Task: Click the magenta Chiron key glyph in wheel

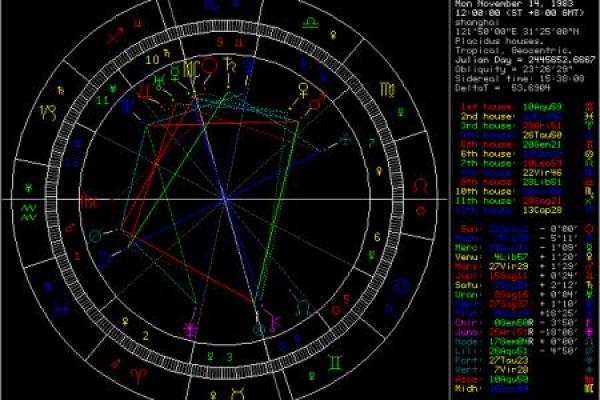Action: point(275,322)
